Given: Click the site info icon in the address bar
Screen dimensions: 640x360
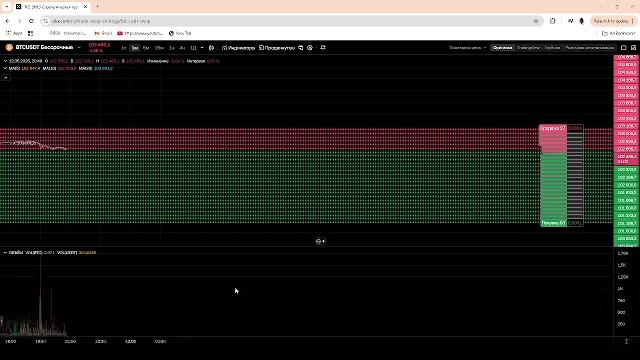Looking at the screenshot, I should click(46, 21).
